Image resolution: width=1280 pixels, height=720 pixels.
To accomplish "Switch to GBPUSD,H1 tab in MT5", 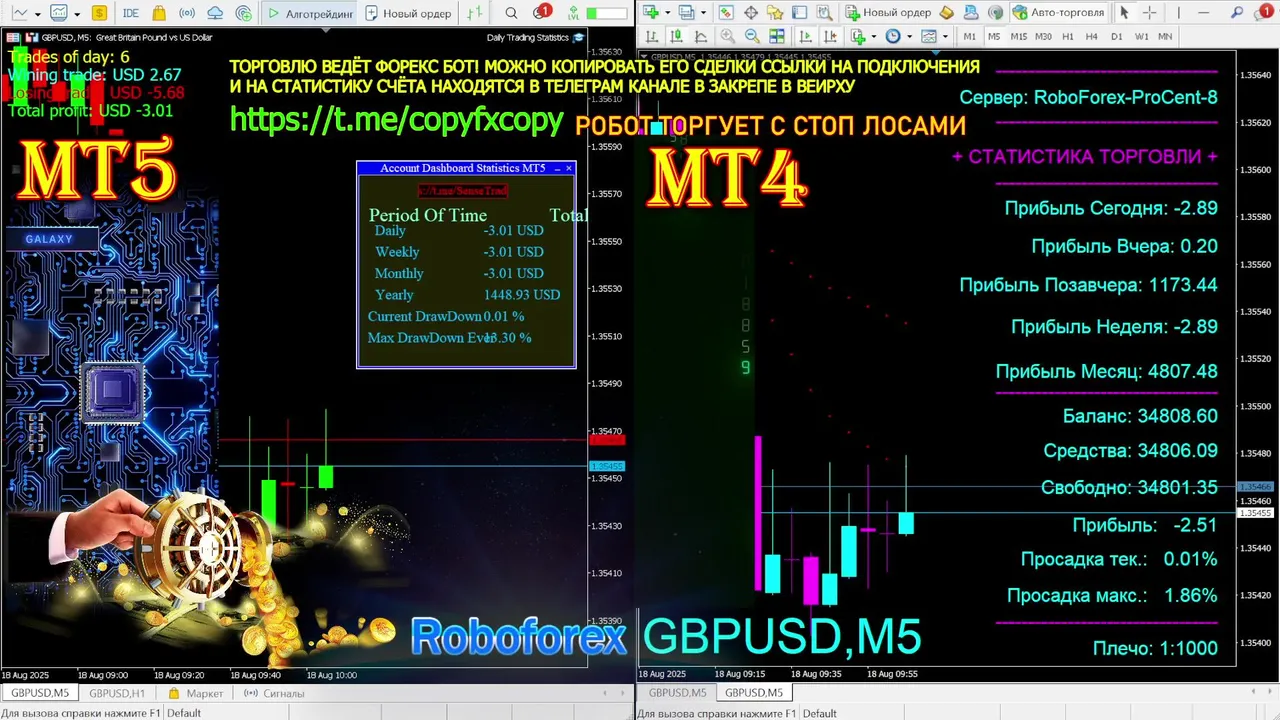I will pyautogui.click(x=117, y=692).
